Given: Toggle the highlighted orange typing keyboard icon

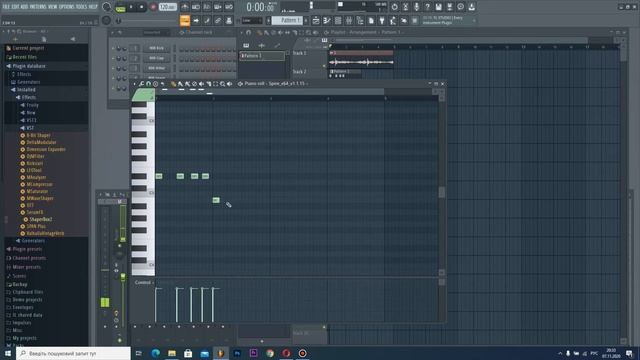Looking at the screenshot, I should [185, 20].
